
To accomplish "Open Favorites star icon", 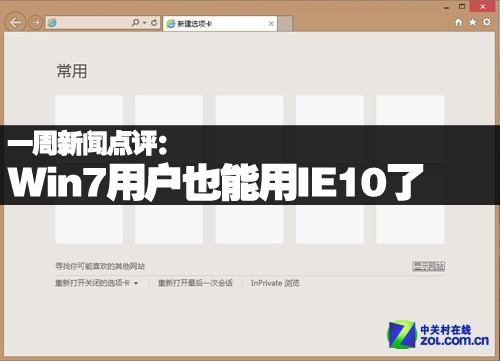I will click(x=473, y=22).
